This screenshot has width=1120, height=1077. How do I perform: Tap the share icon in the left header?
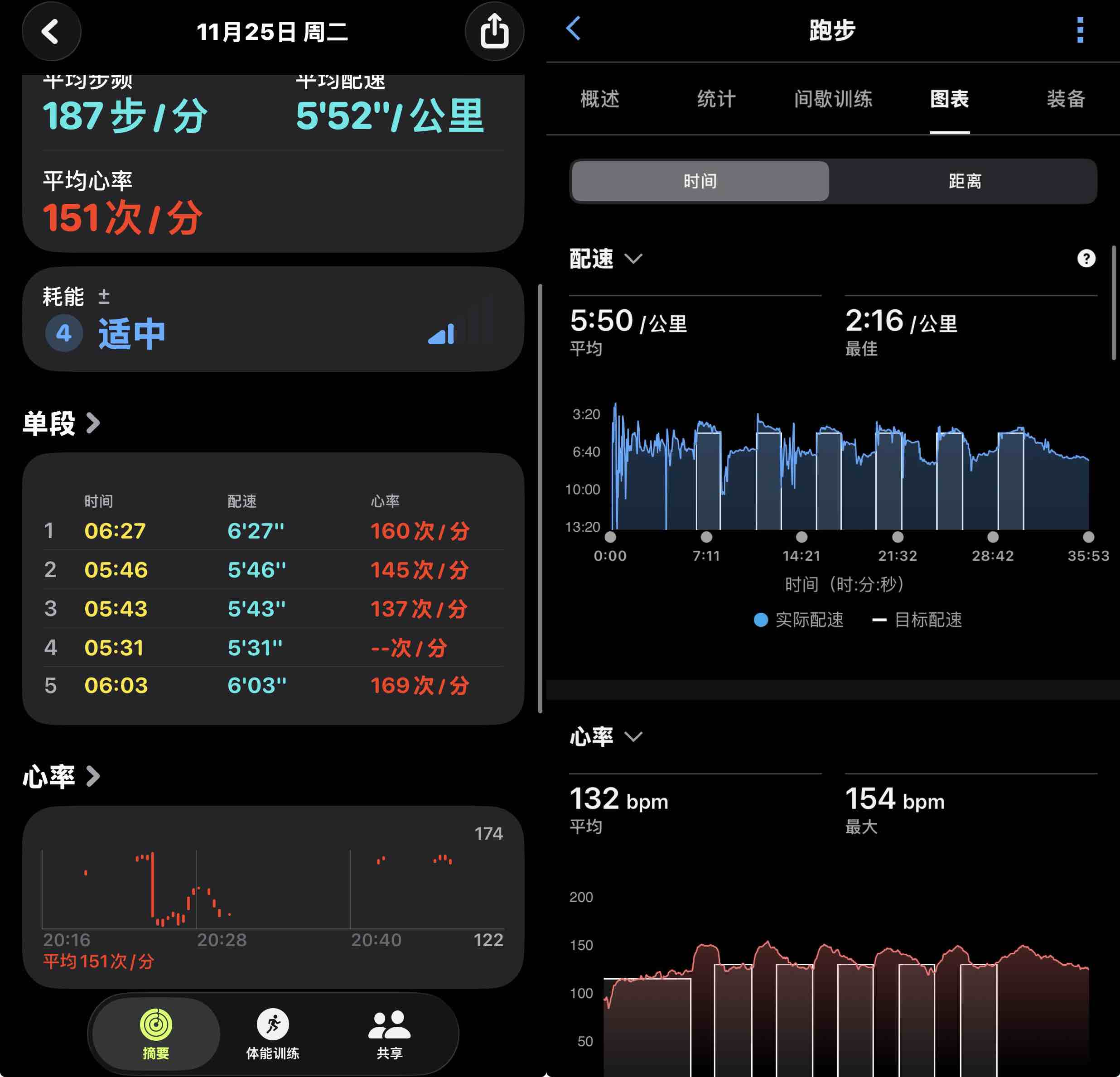(x=494, y=31)
